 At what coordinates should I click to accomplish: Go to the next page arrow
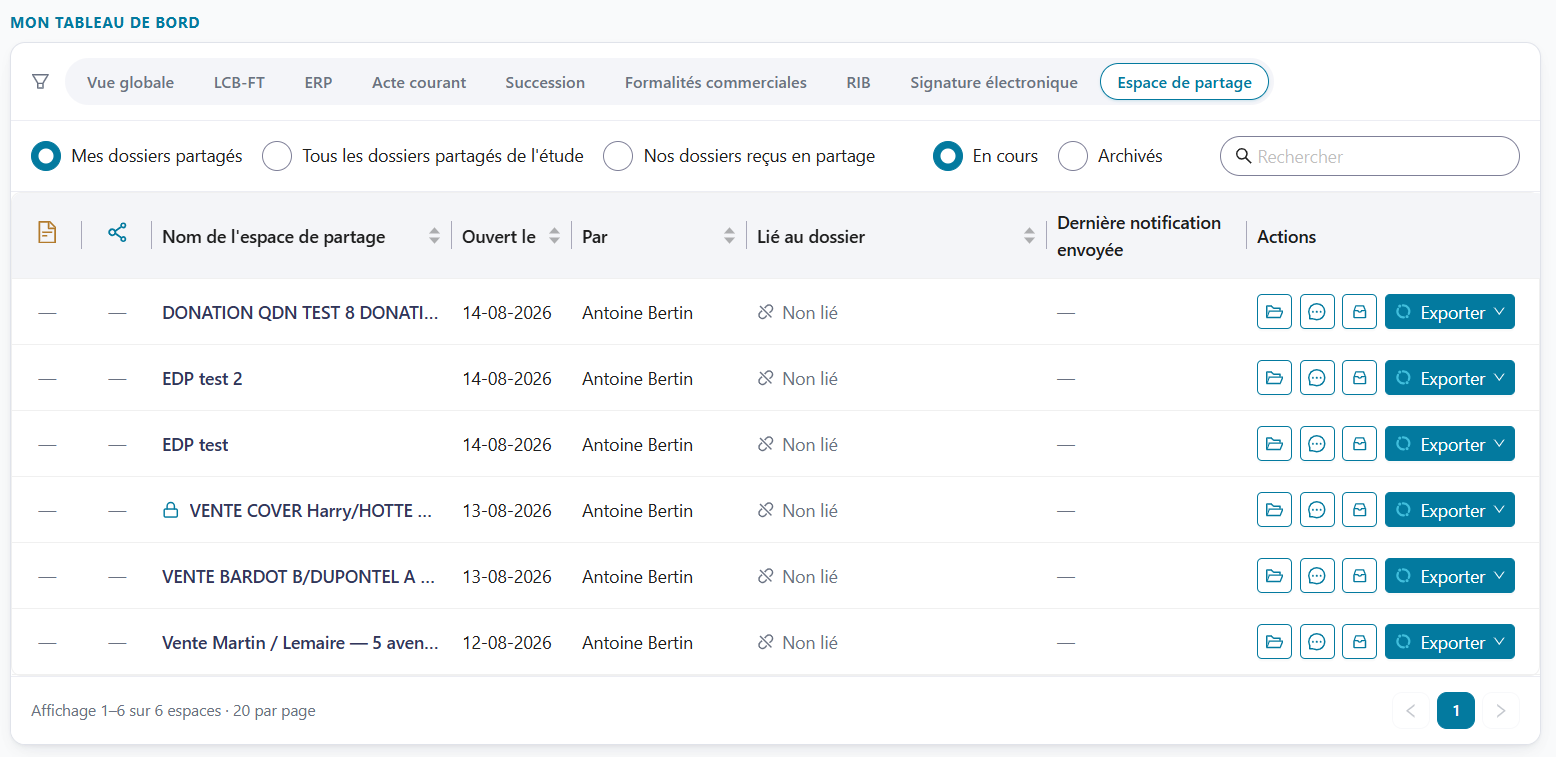tap(1501, 711)
